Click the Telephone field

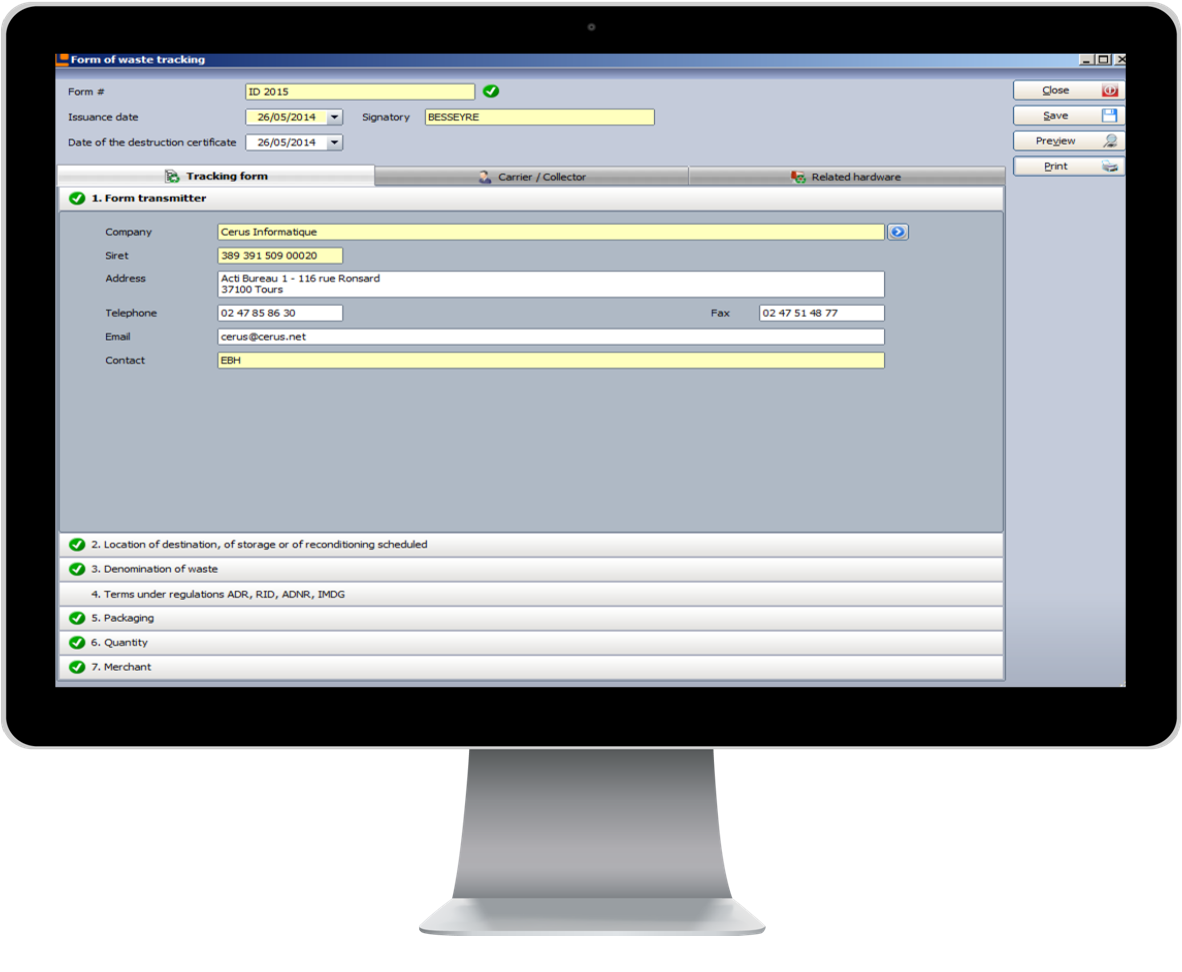pyautogui.click(x=280, y=313)
